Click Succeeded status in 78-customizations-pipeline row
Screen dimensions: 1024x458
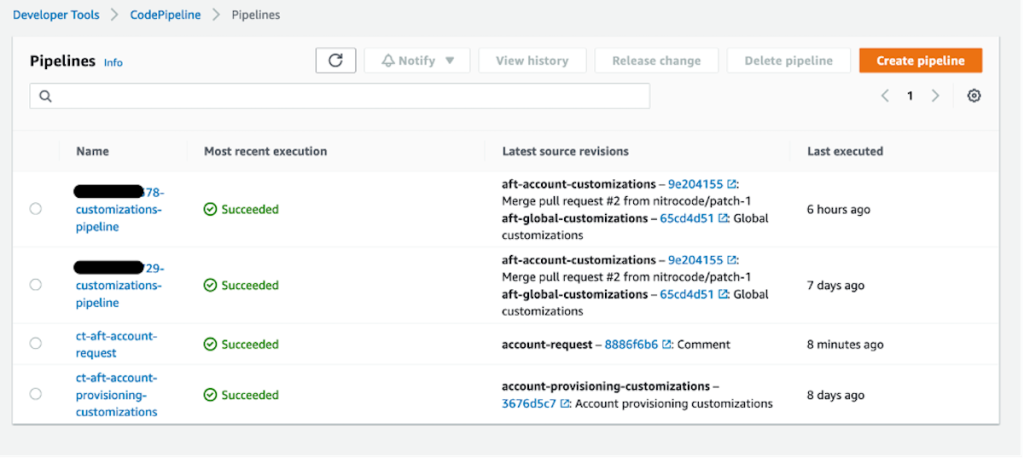click(x=241, y=209)
